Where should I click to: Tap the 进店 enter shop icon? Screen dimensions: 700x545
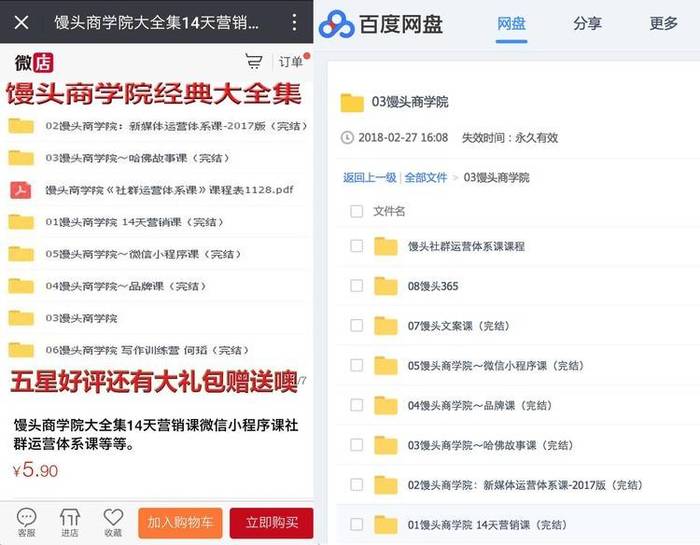70,523
